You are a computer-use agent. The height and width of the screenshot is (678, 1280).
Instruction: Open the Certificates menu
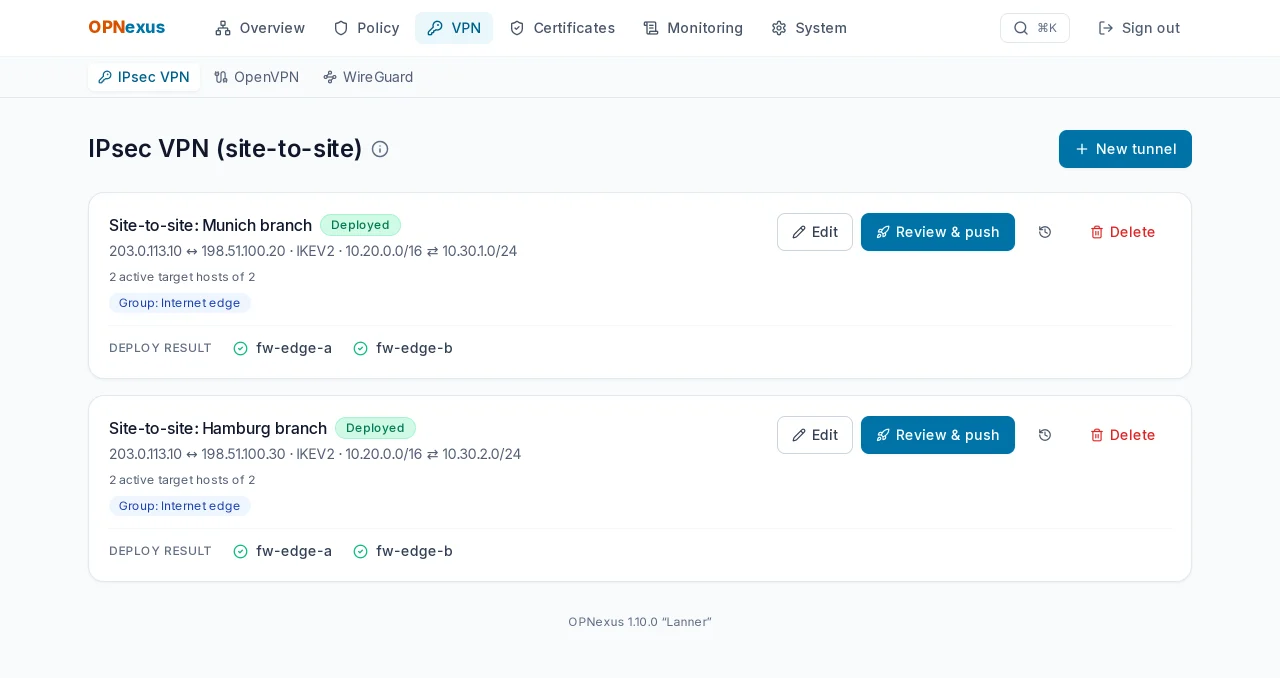[562, 28]
